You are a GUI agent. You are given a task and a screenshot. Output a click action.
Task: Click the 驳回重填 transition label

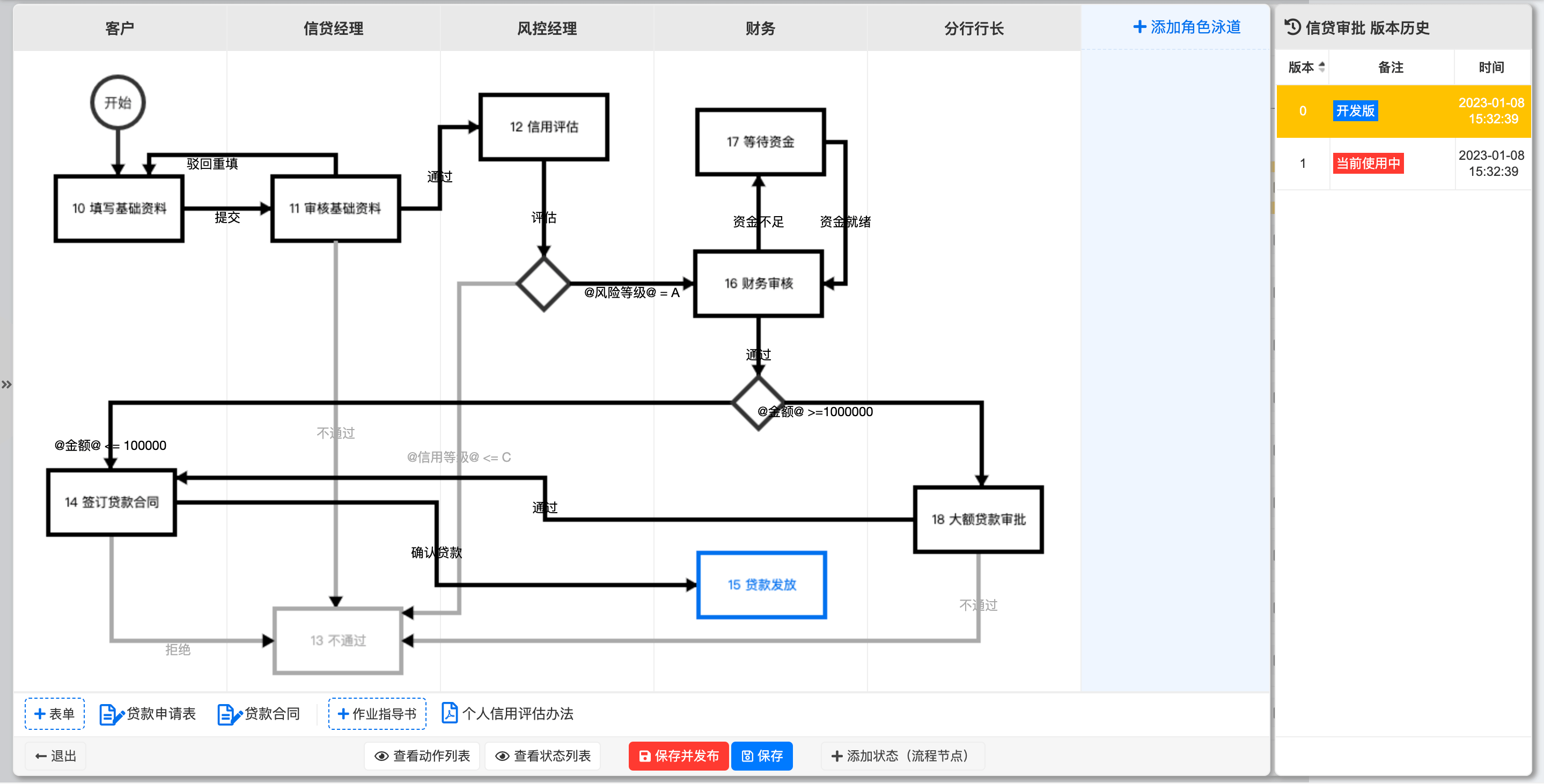[212, 164]
